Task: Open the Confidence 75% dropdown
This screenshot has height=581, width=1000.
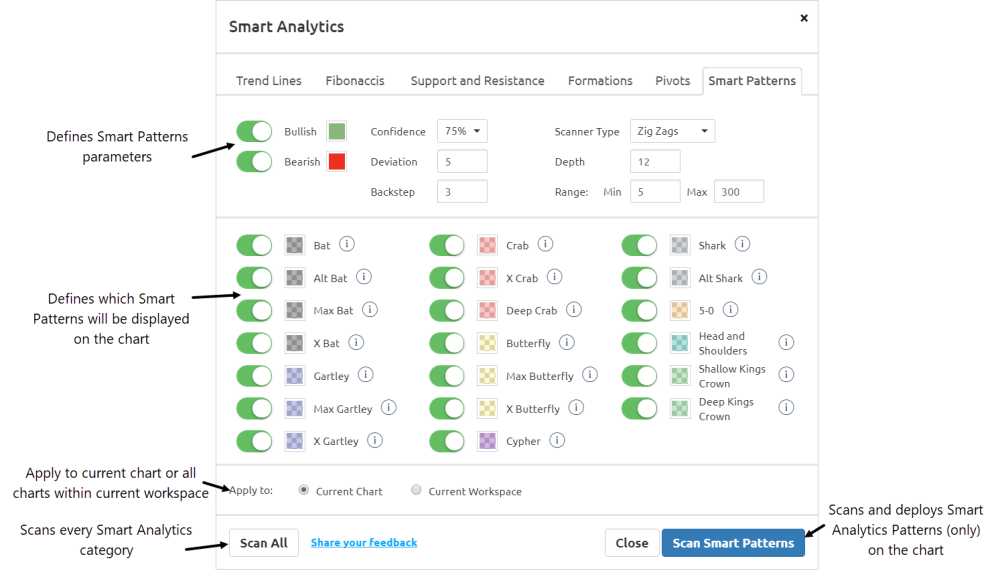Action: point(462,131)
